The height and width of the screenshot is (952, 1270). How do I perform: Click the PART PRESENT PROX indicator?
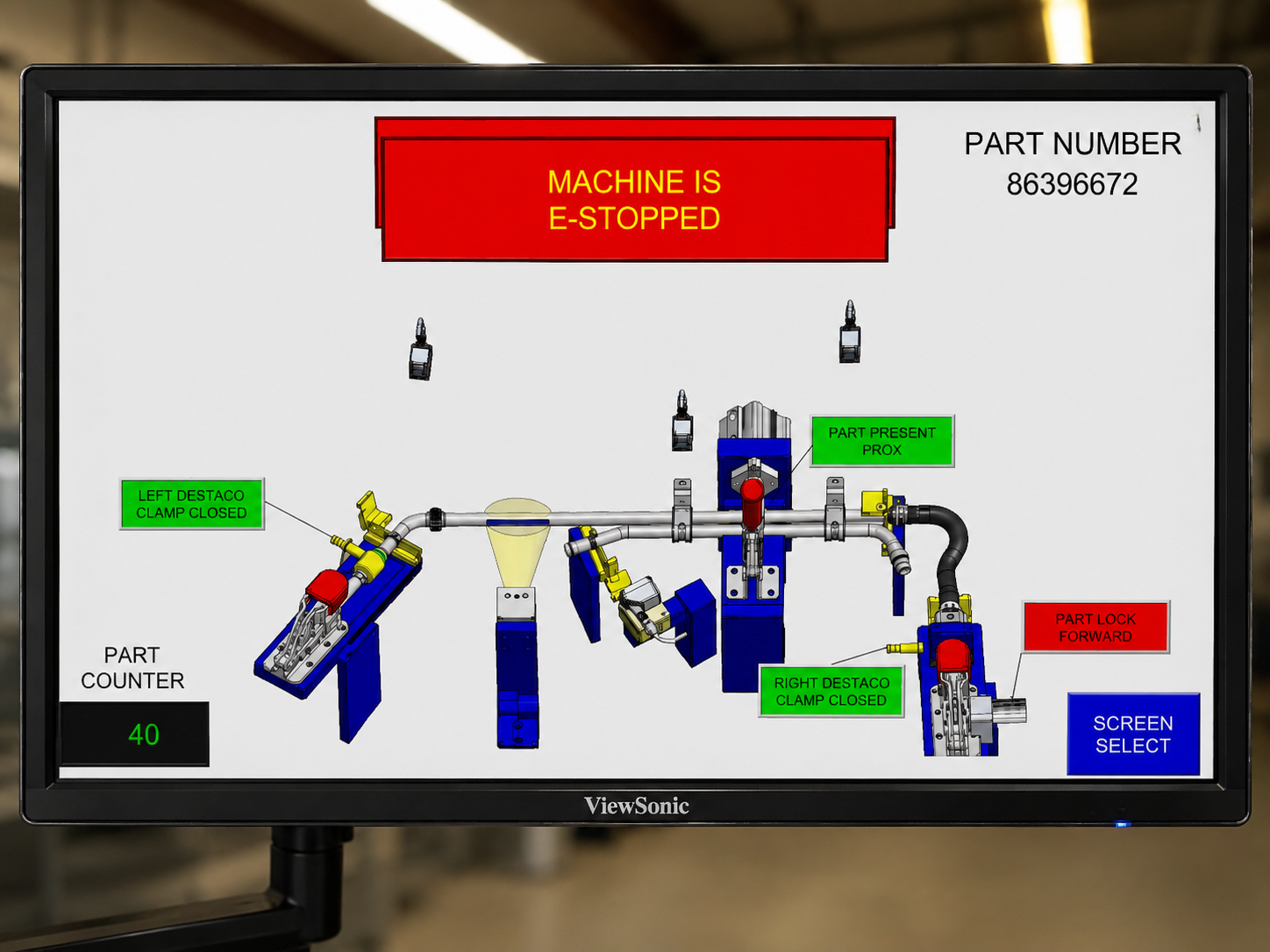click(x=881, y=441)
